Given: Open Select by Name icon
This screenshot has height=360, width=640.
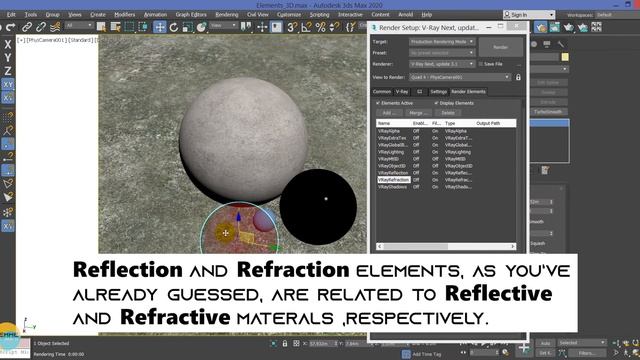Looking at the screenshot, I should [116, 27].
